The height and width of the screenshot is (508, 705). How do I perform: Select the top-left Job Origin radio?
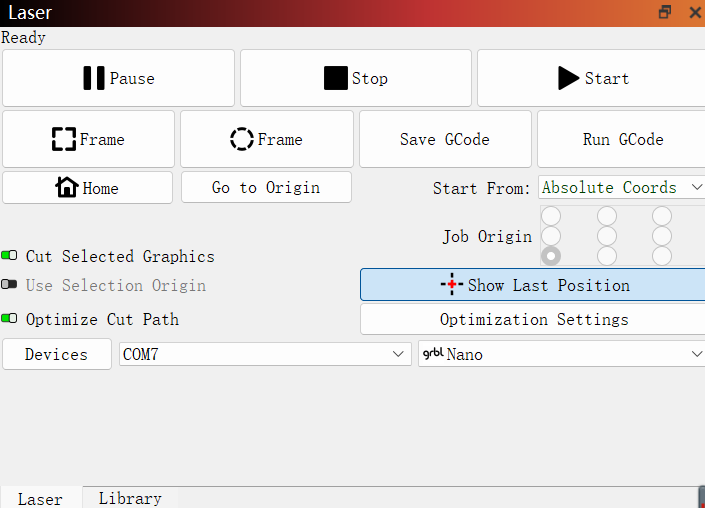click(551, 216)
